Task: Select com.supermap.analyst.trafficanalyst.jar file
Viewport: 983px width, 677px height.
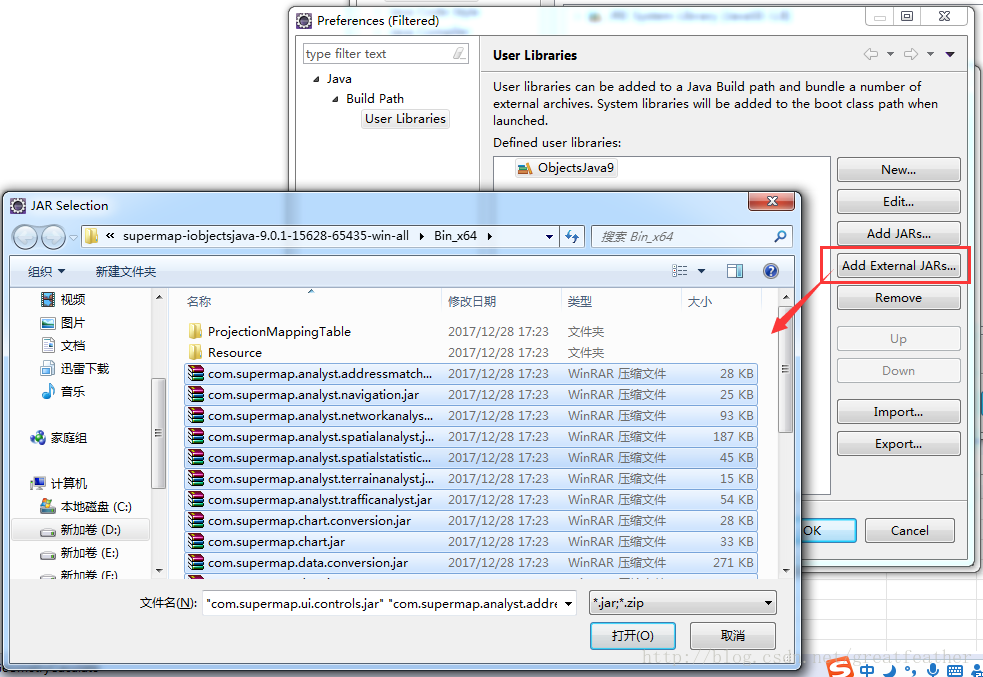Action: point(471,500)
